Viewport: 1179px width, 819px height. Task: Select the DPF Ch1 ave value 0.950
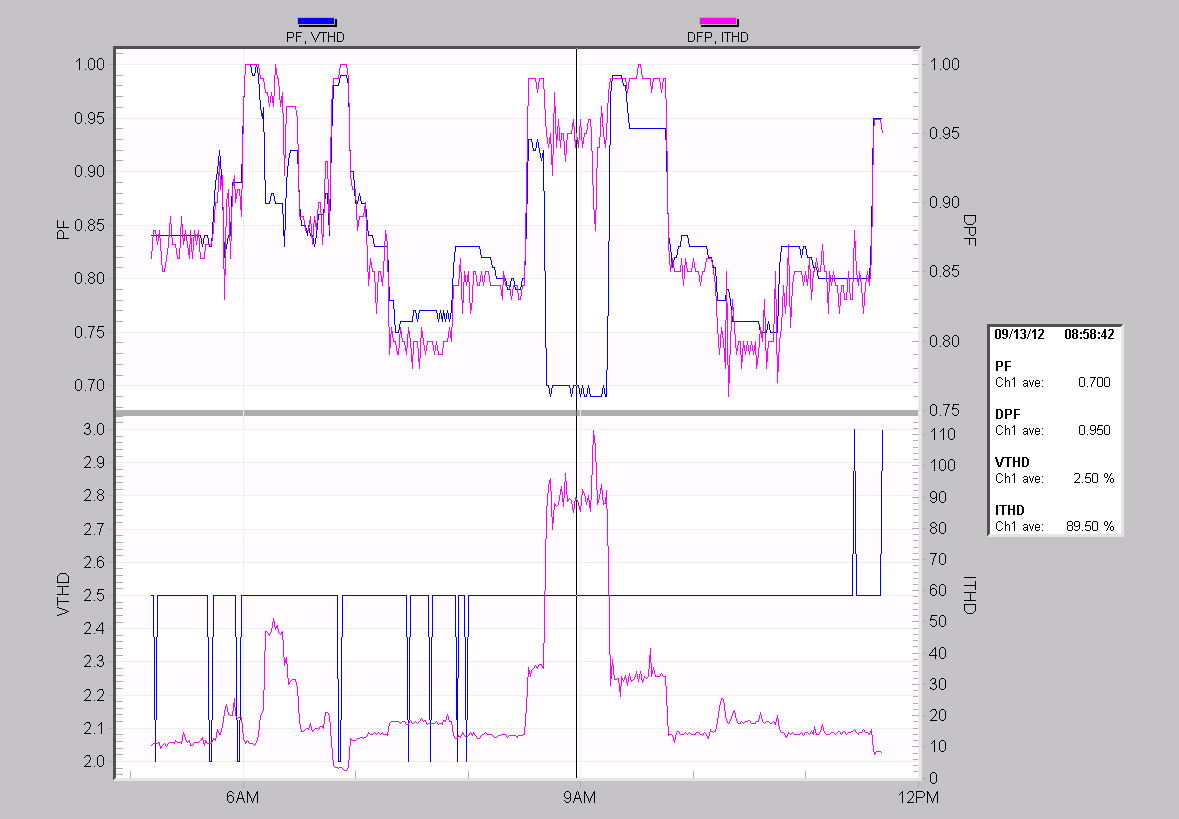1093,430
